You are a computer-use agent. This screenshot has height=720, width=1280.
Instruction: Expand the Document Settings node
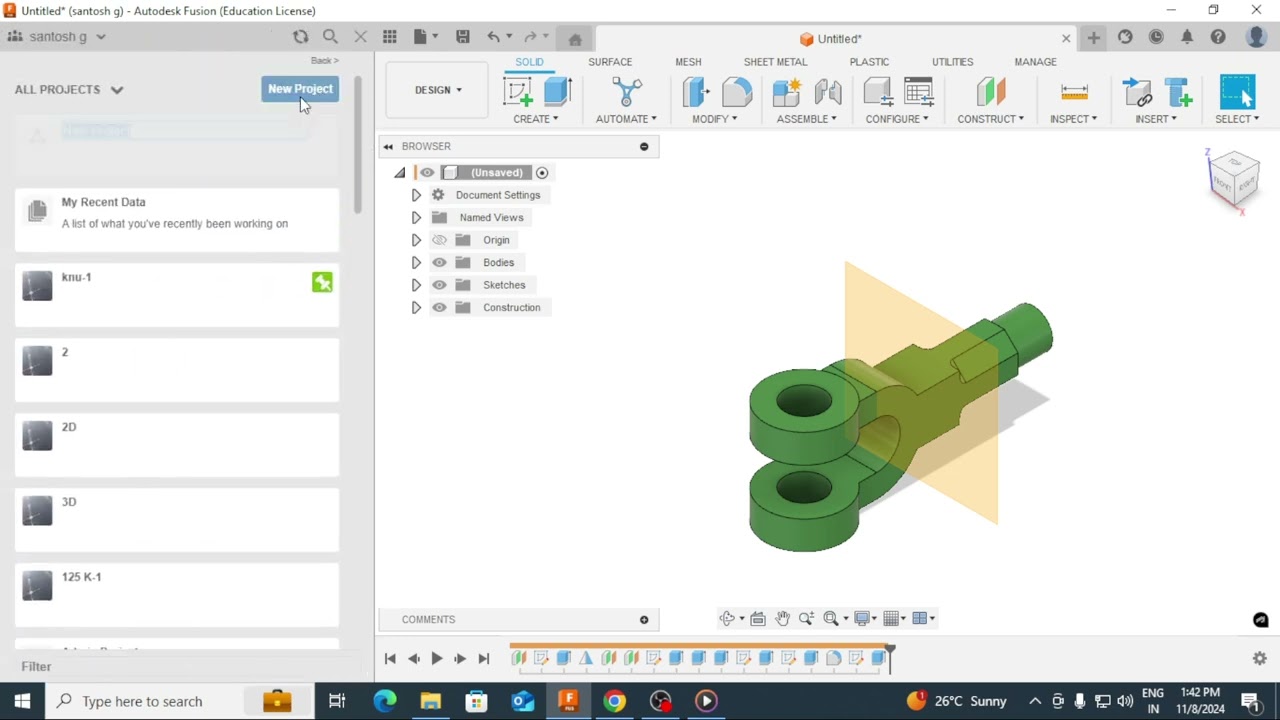click(416, 195)
